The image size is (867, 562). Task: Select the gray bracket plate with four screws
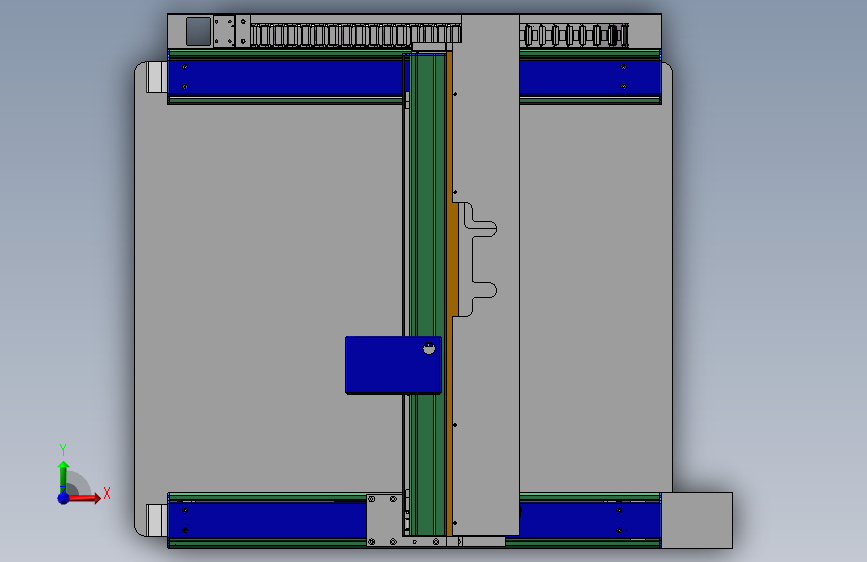click(384, 520)
